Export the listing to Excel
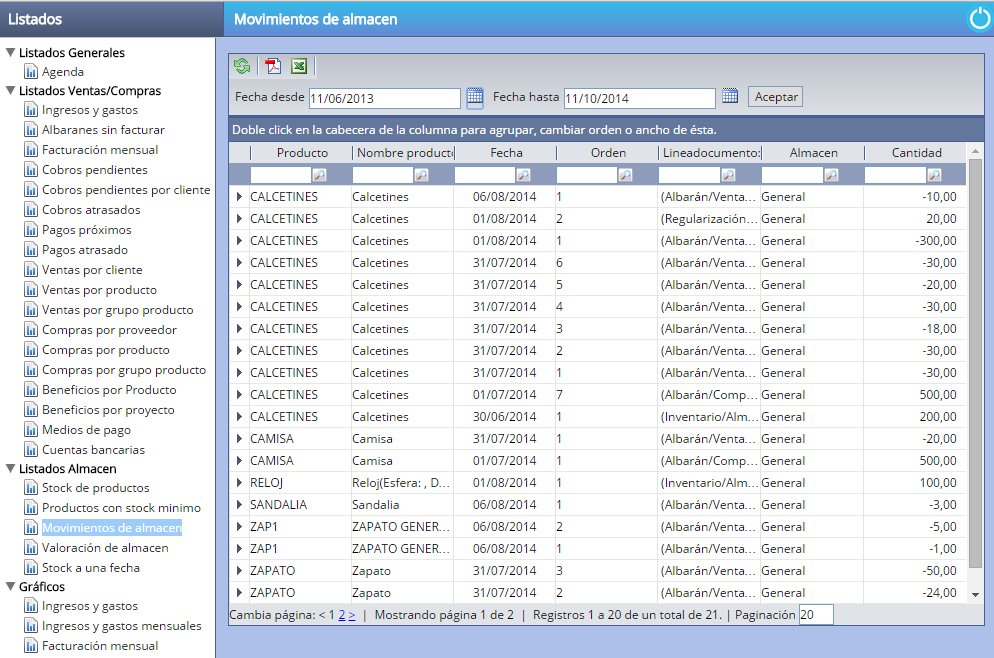Screen dimensions: 994x658 (x=299, y=67)
